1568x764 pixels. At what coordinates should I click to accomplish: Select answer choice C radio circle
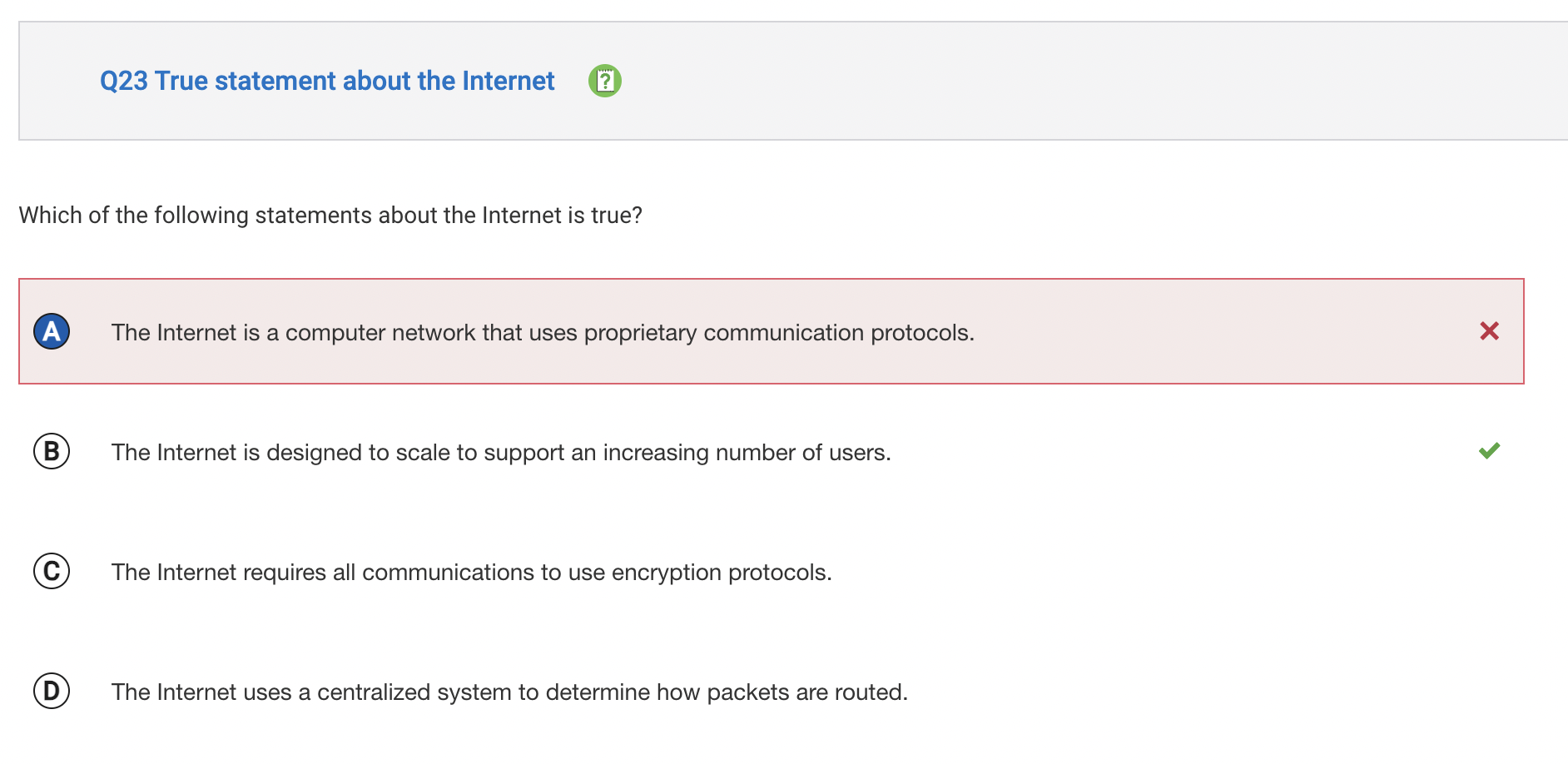[52, 571]
